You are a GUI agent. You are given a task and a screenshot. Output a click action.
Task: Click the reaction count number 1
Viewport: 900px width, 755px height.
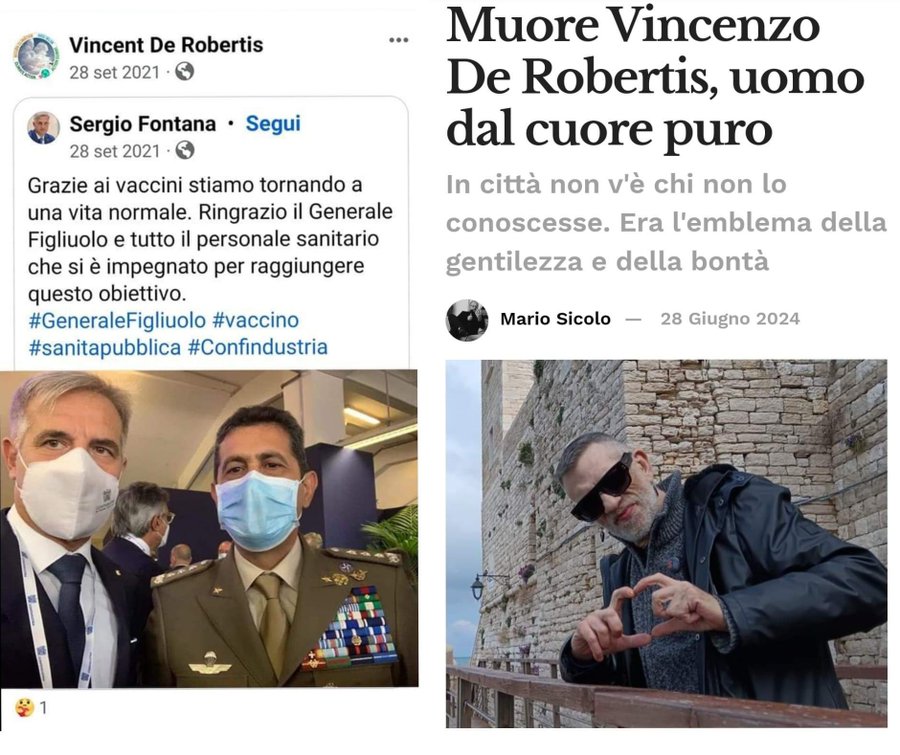(x=43, y=708)
